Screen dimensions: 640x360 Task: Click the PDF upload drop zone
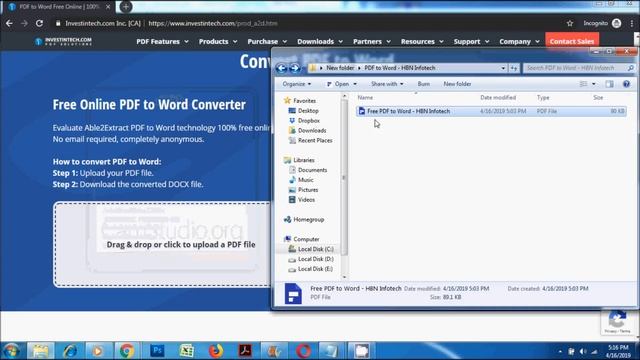pos(162,244)
